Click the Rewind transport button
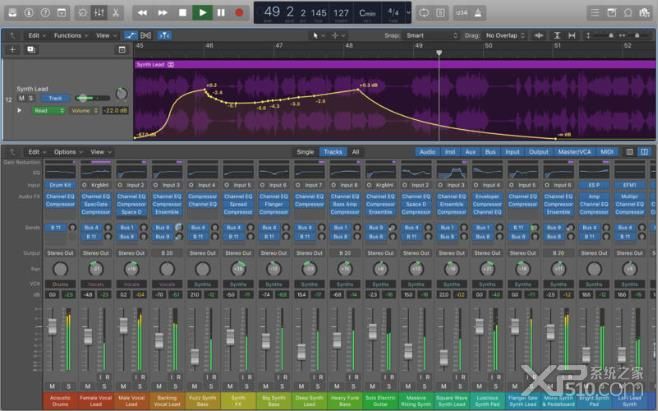Screen dimensions: 658x411 pos(142,13)
